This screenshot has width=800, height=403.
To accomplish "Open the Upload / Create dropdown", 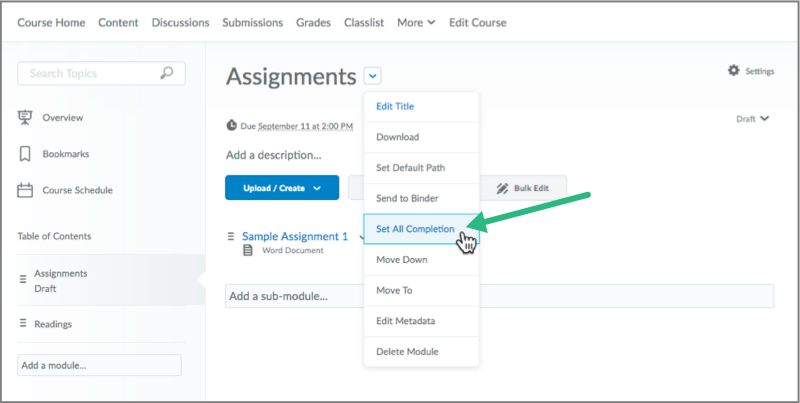I will pos(282,188).
